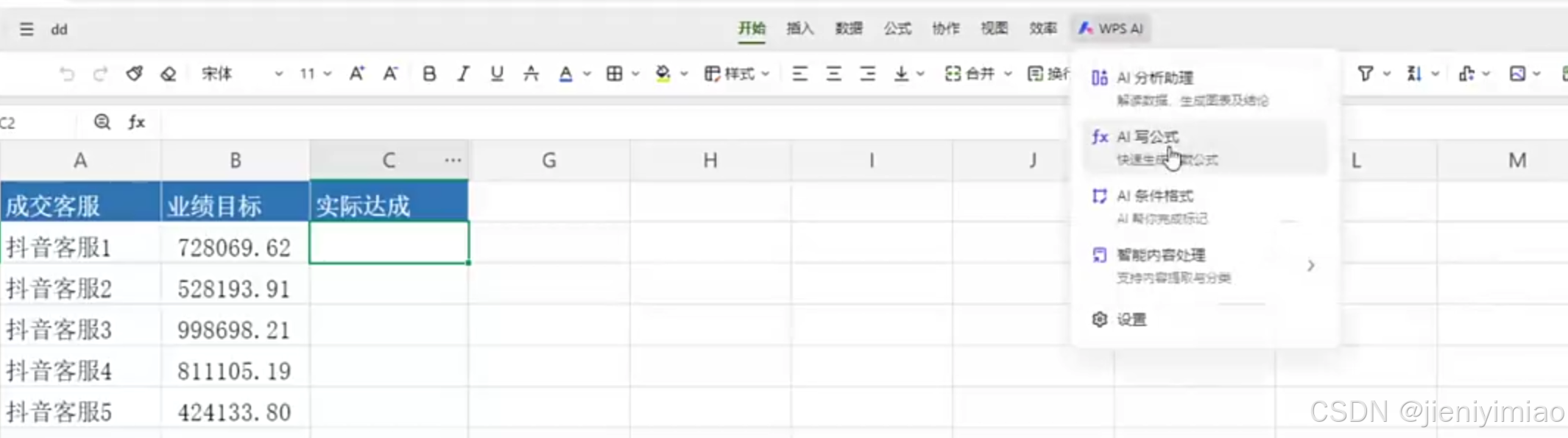Viewport: 1568px width, 438px height.
Task: Click the WPS AI tab
Action: (1111, 29)
